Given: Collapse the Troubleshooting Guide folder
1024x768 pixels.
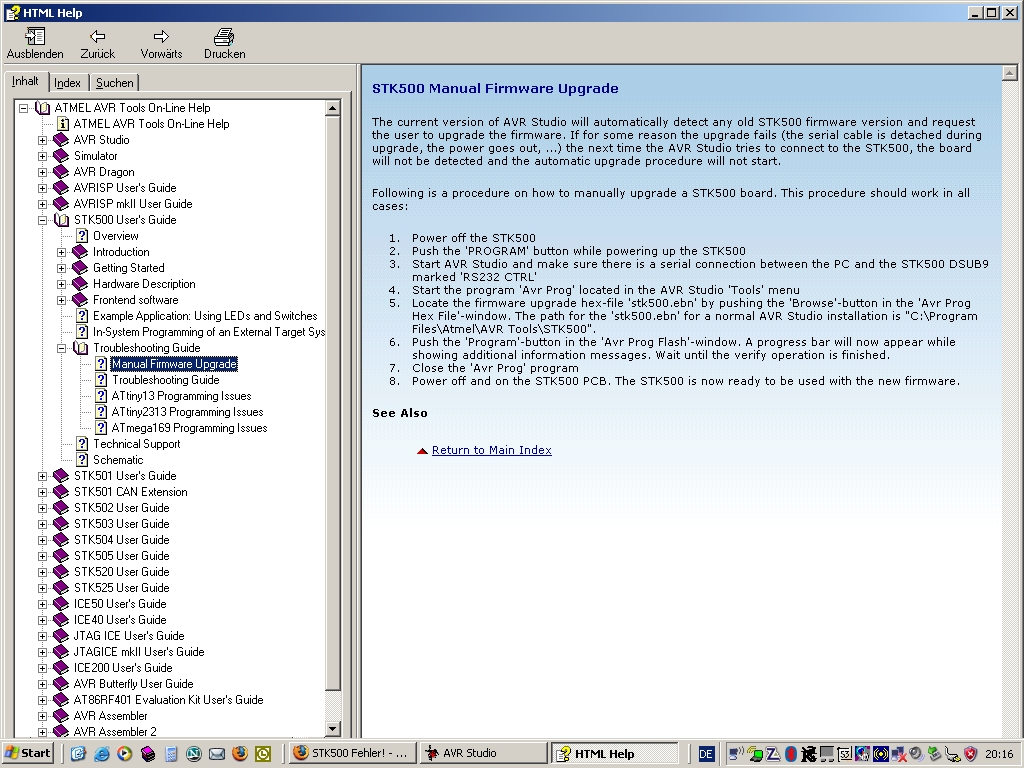Looking at the screenshot, I should coord(61,349).
